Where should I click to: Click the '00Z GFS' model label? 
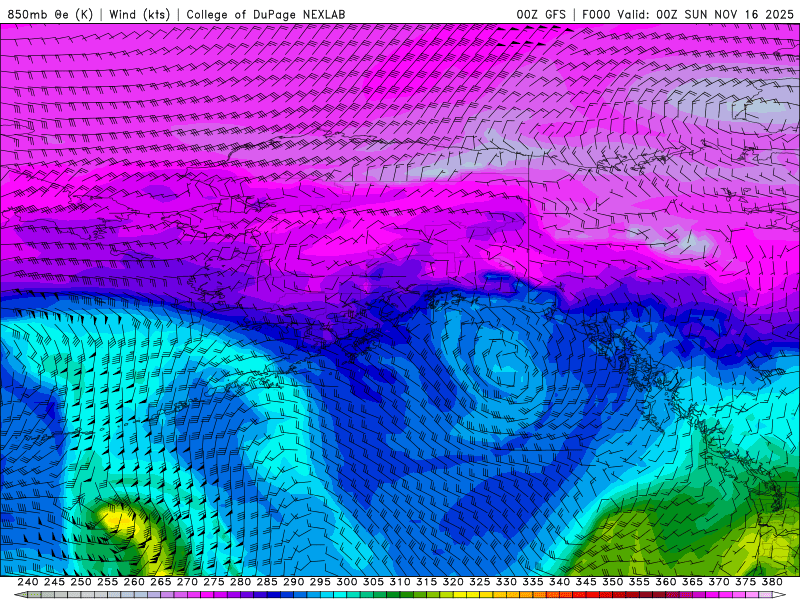(541, 14)
